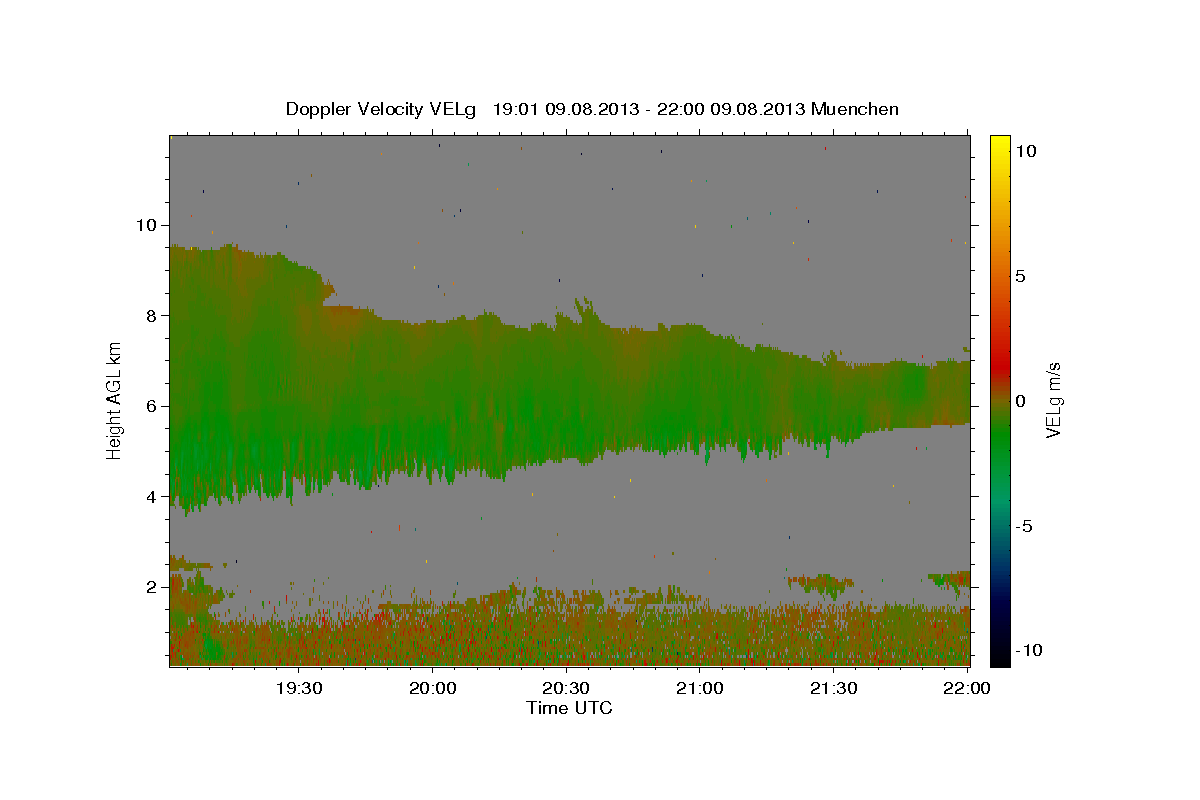1200x800 pixels.
Task: Select the '22:00' time axis label
Action: 967,688
